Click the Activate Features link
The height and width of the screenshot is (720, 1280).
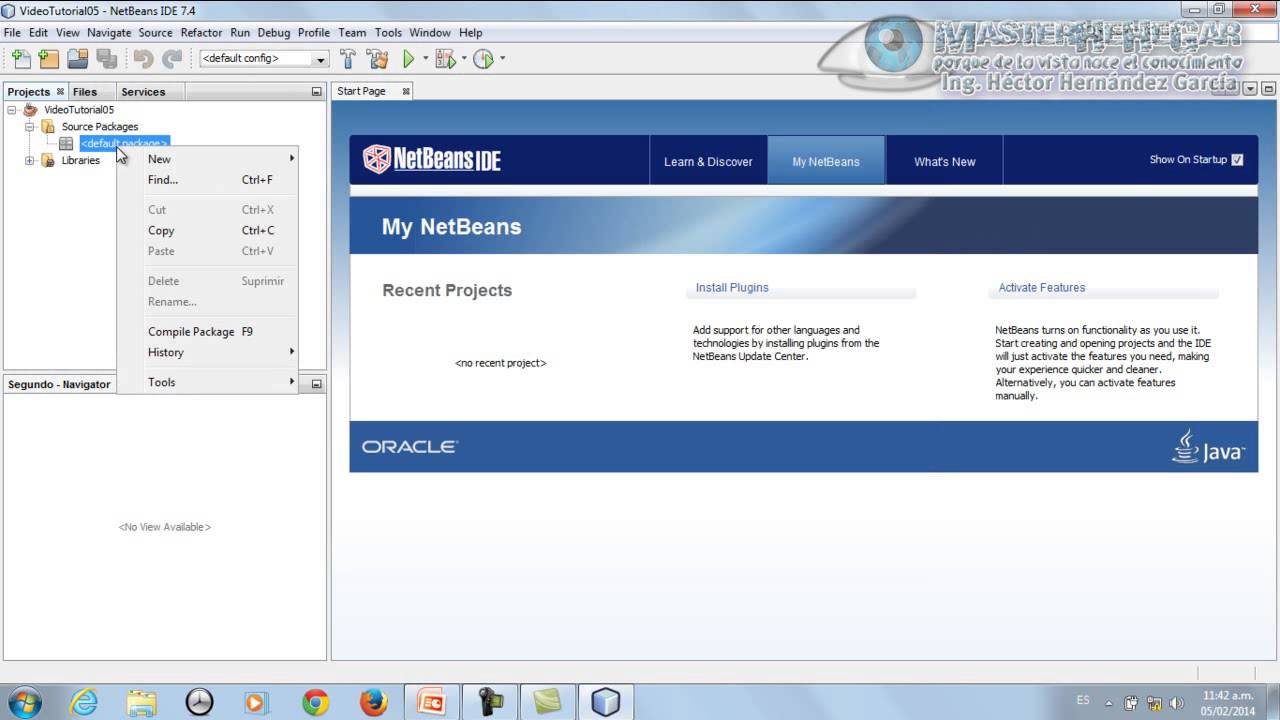pos(1041,287)
